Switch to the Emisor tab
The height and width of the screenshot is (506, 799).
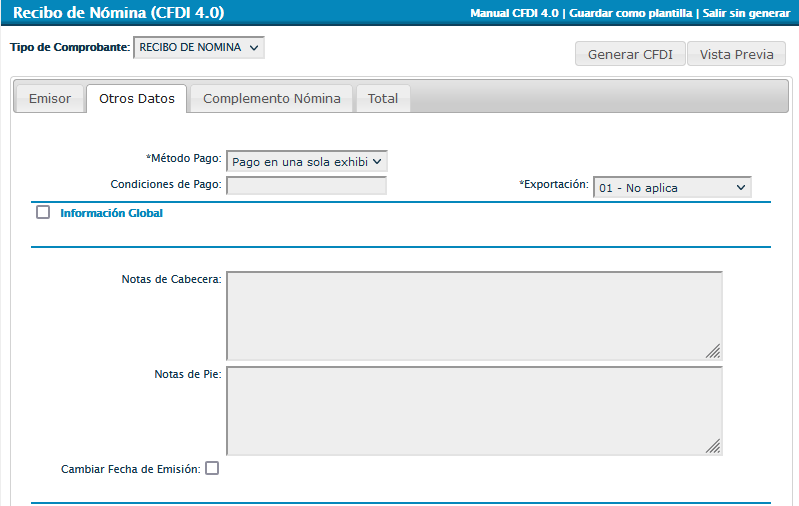click(x=50, y=99)
